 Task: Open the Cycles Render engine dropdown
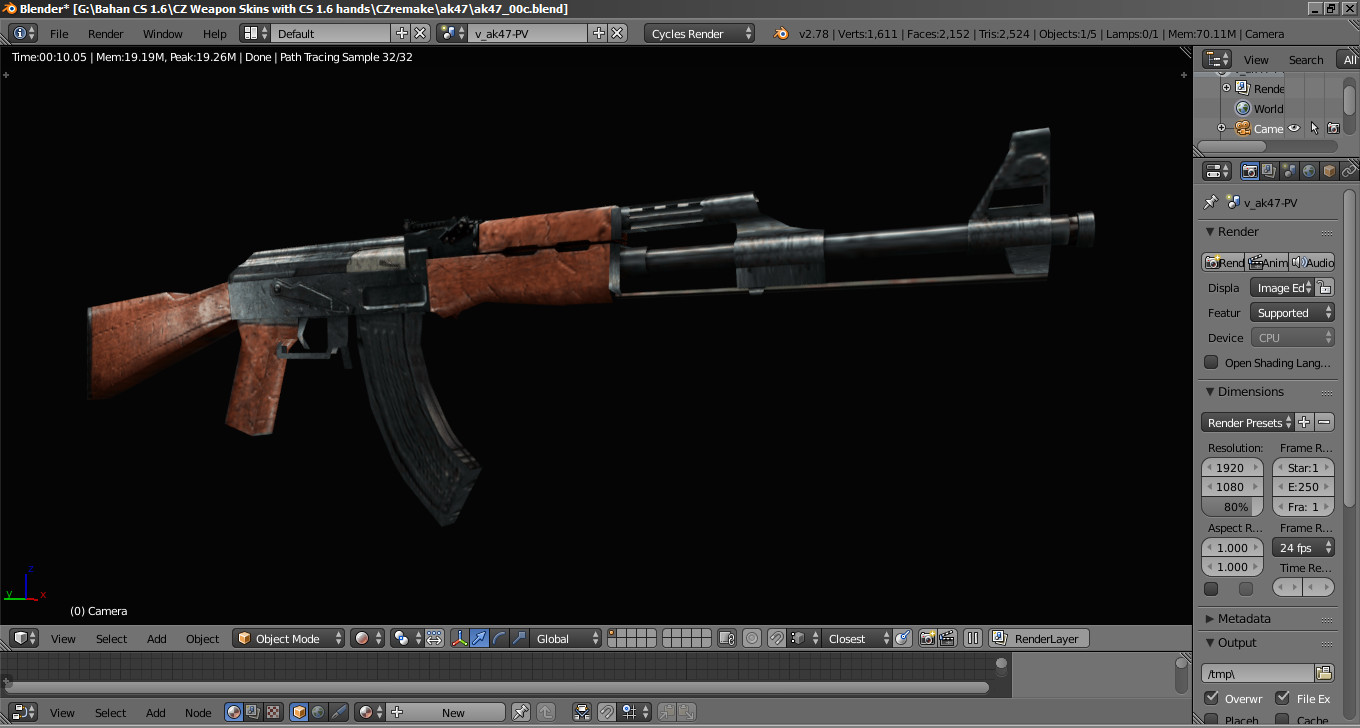(698, 33)
